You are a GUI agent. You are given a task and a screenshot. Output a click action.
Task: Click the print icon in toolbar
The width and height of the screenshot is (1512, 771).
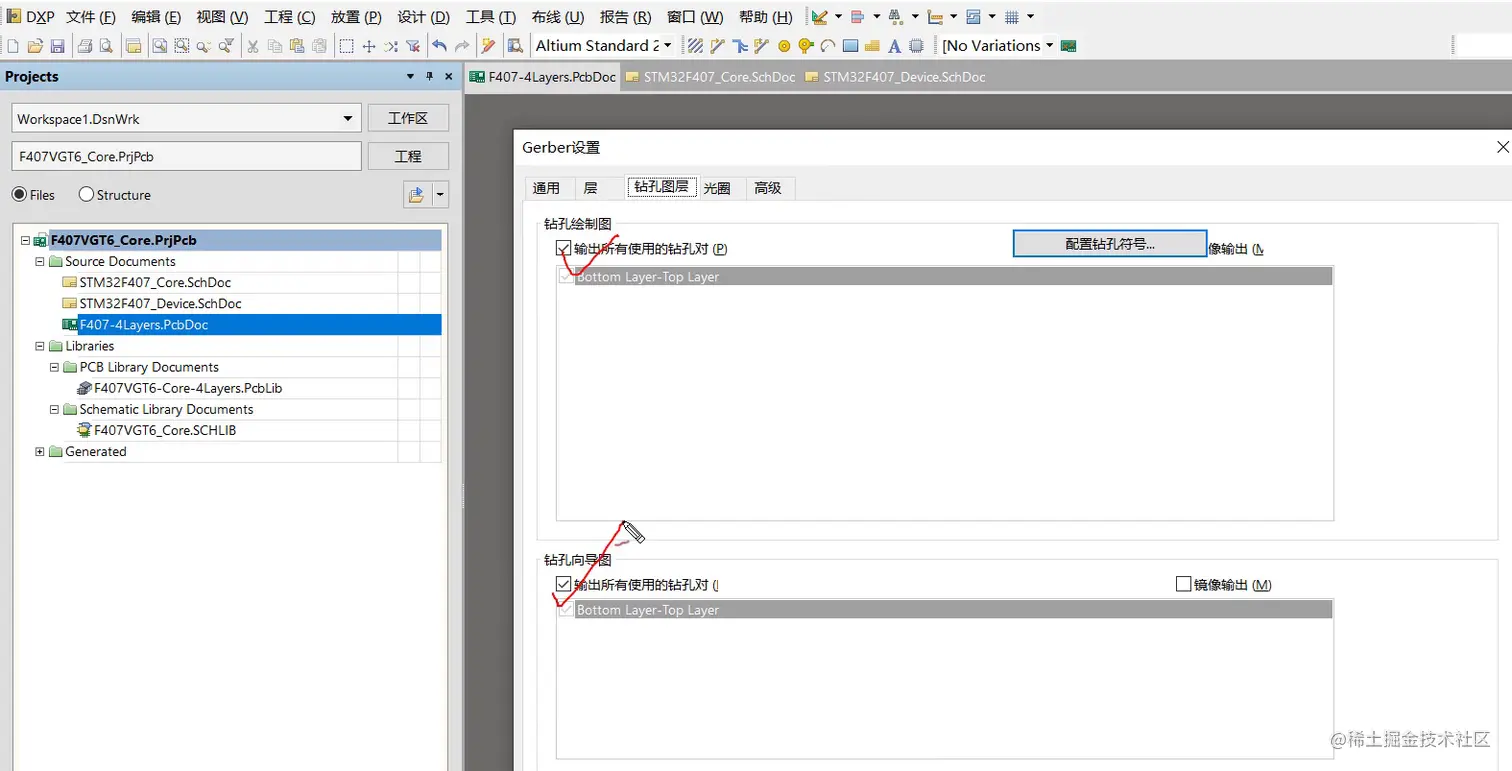(84, 46)
